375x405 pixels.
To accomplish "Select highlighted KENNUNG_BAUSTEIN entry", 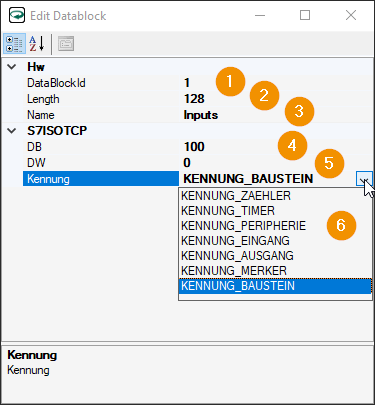I will click(x=275, y=286).
